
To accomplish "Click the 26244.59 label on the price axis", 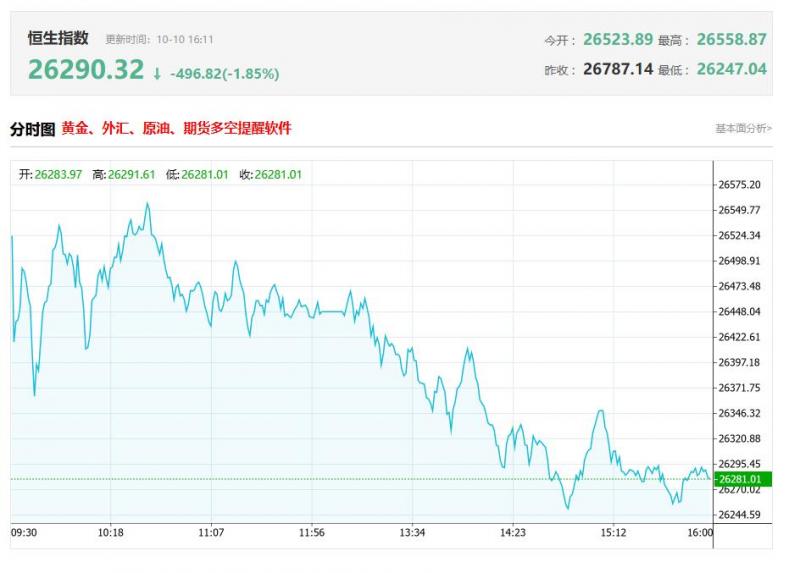I will 739,515.
